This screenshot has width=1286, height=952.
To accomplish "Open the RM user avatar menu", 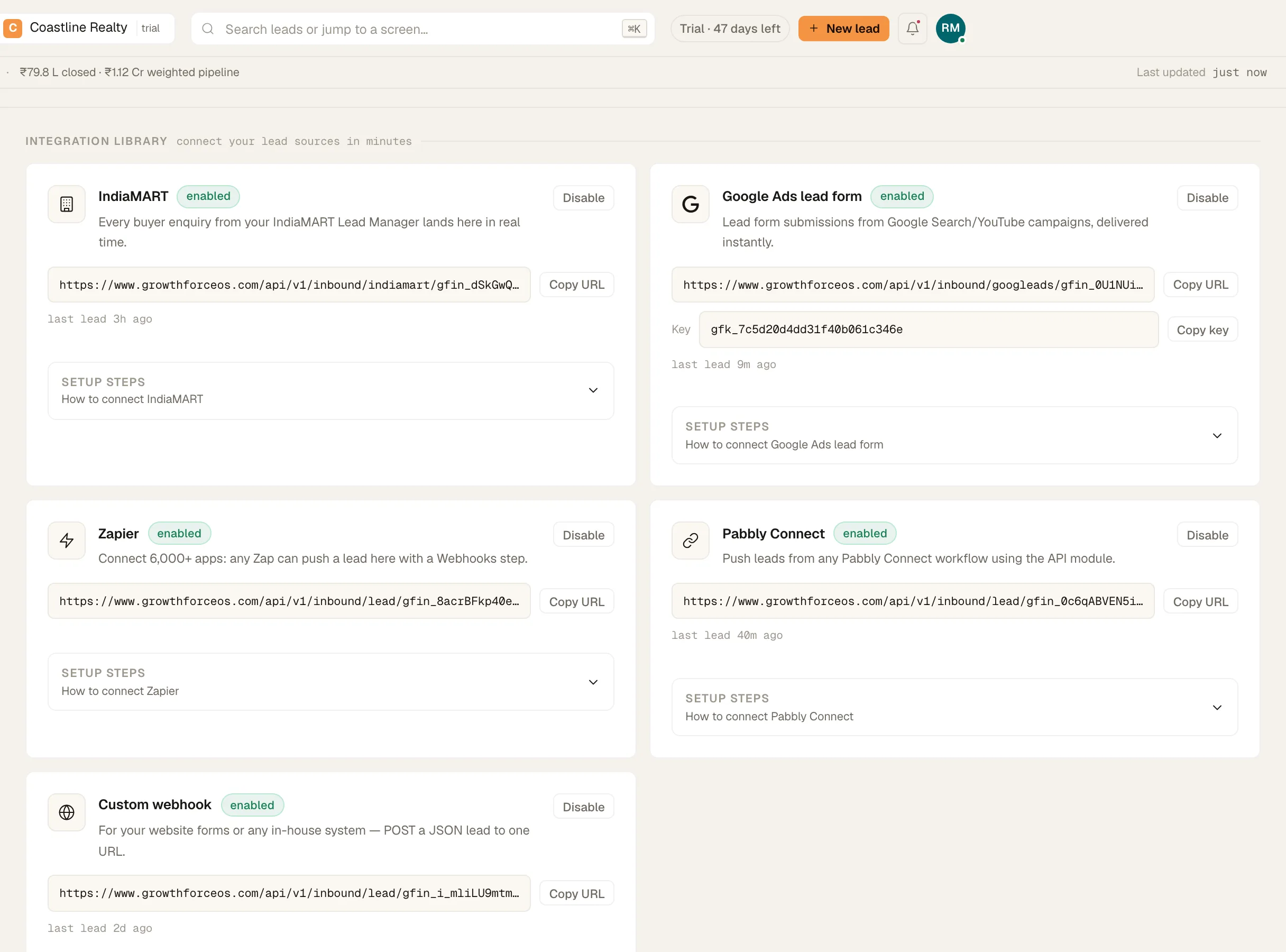I will pos(951,28).
